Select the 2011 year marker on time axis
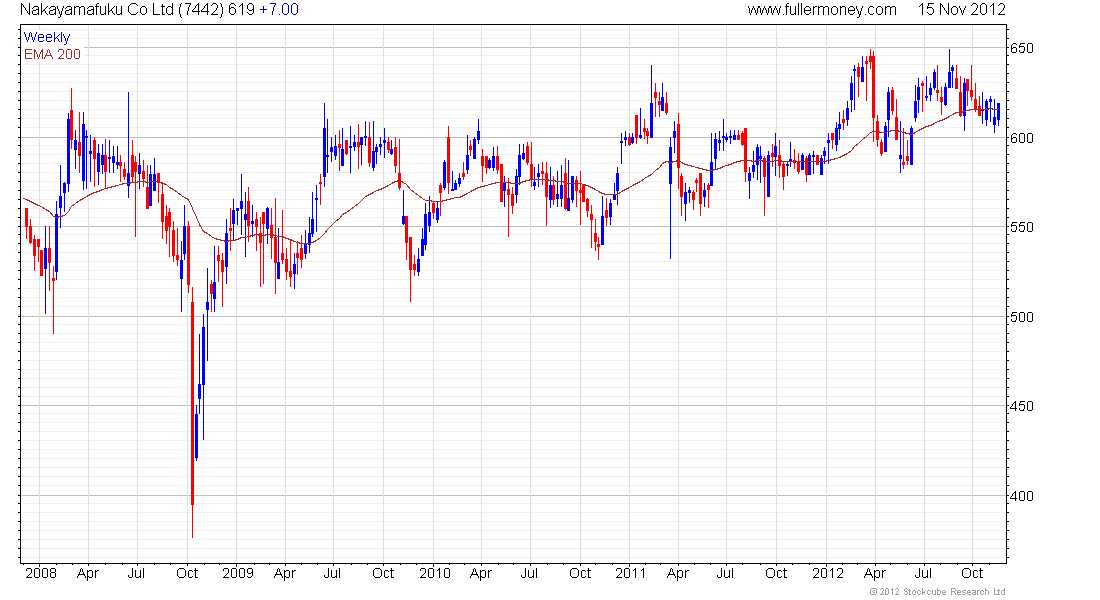Viewport: 1100px width, 600px height. pyautogui.click(x=631, y=573)
